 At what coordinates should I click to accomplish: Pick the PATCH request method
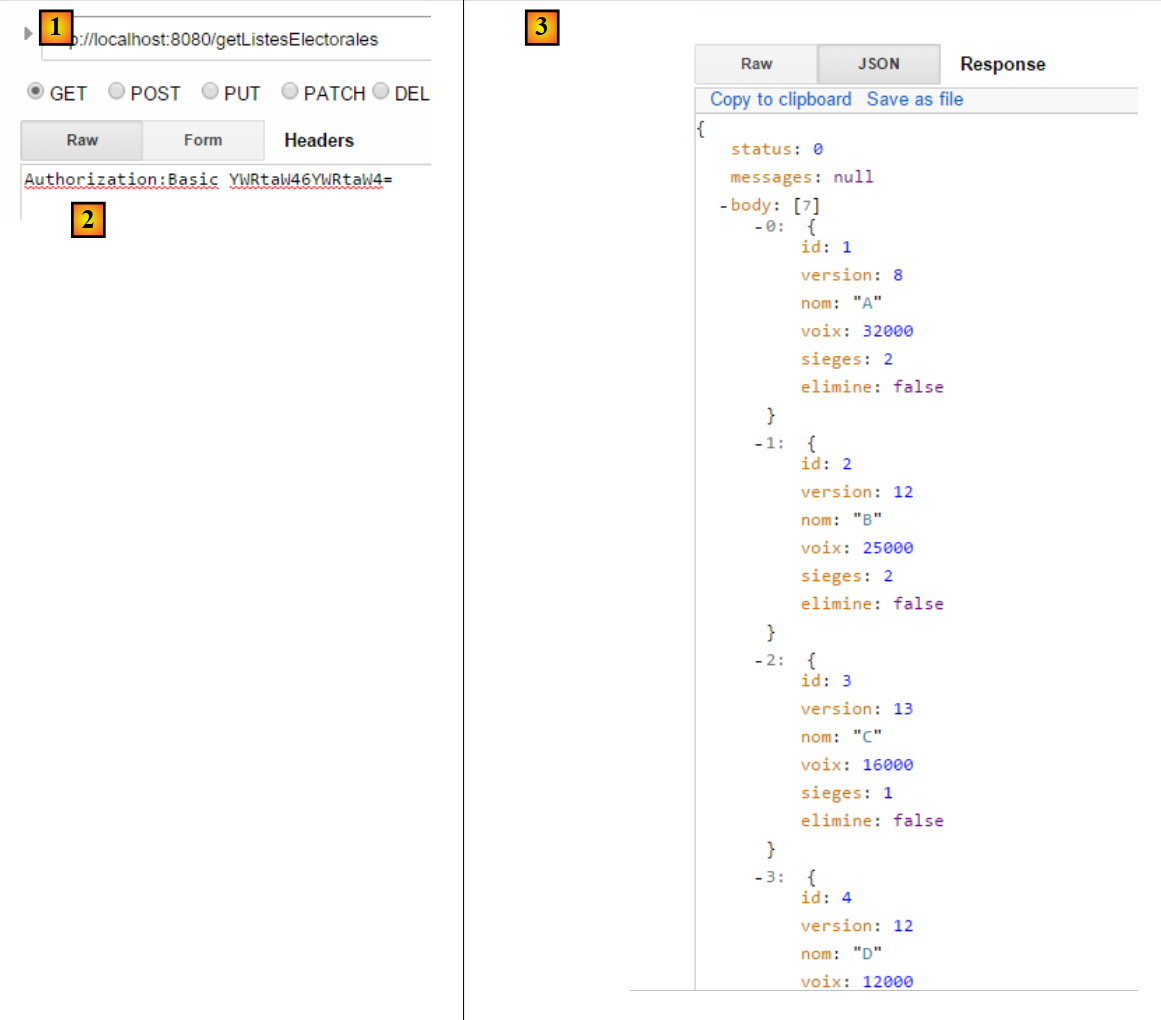[x=290, y=92]
